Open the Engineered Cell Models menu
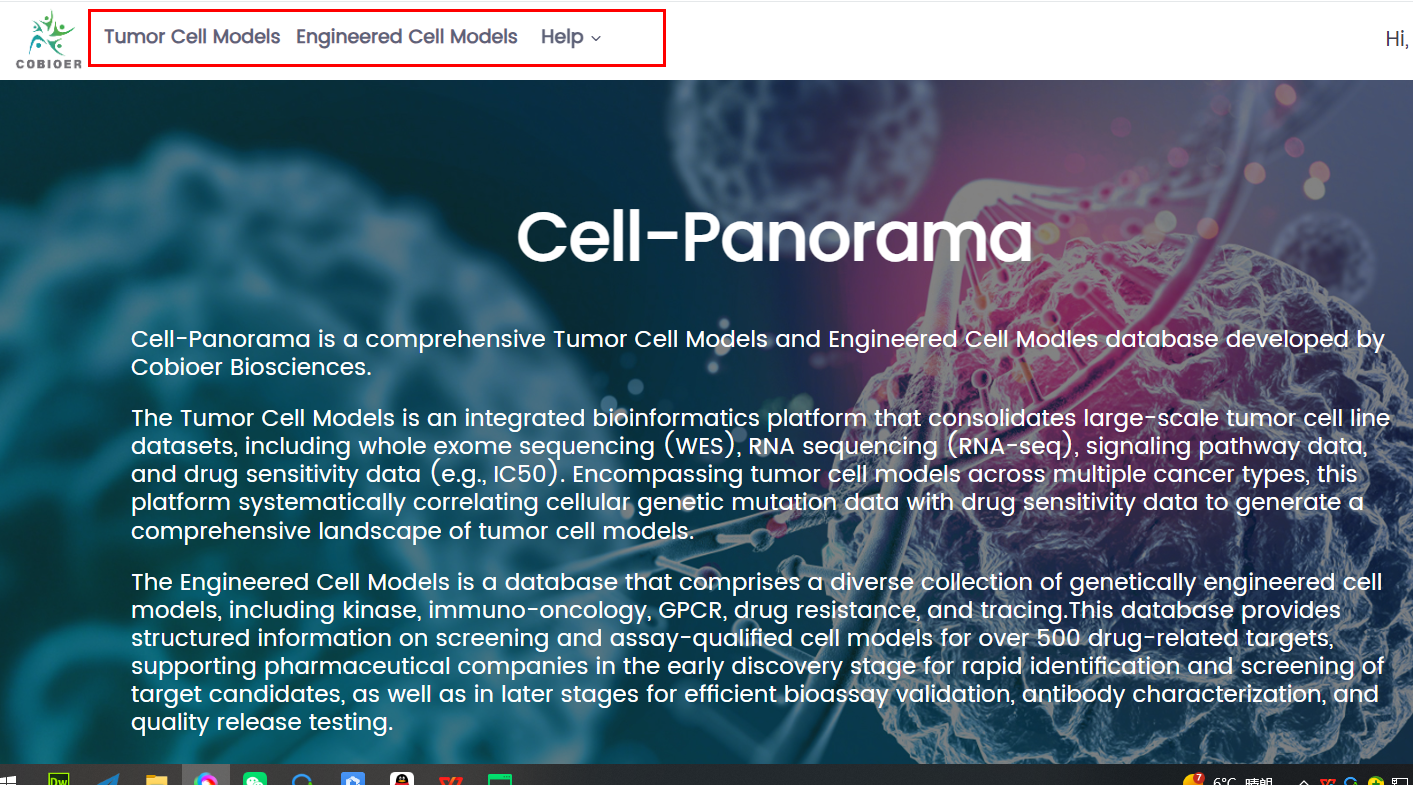This screenshot has height=785, width=1413. pos(406,37)
